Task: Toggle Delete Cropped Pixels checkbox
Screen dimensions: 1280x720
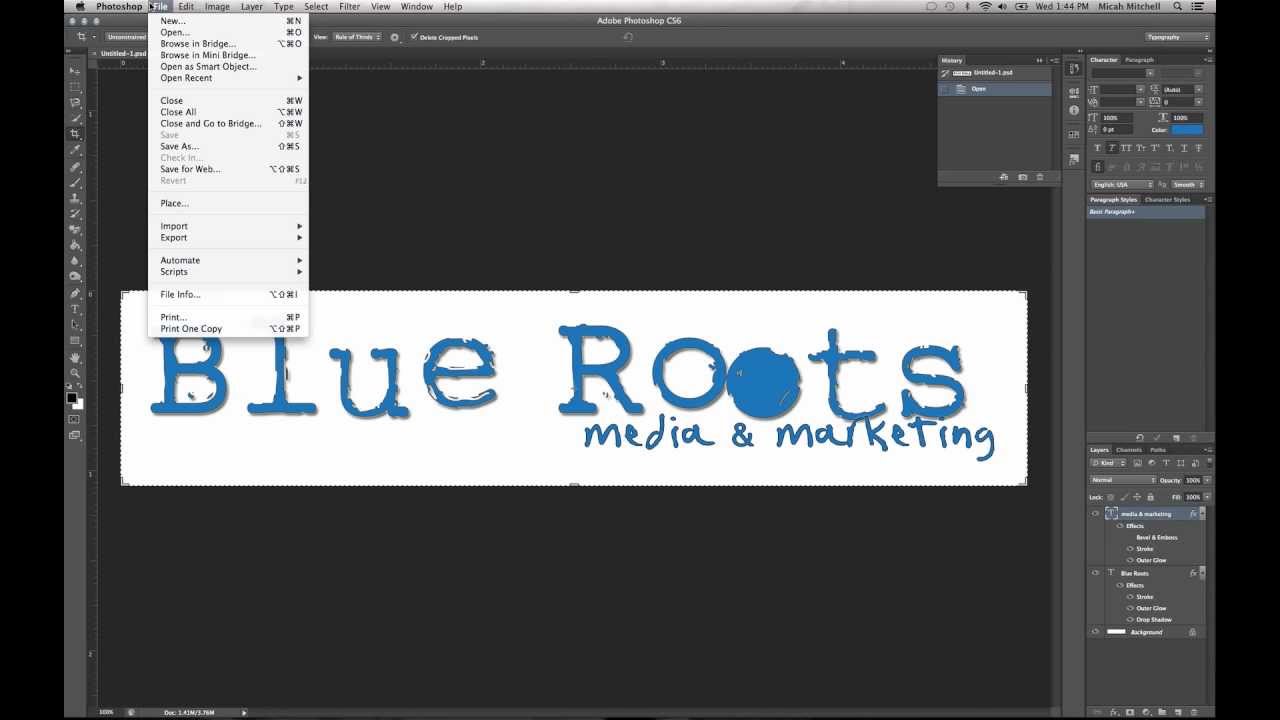Action: click(x=414, y=37)
